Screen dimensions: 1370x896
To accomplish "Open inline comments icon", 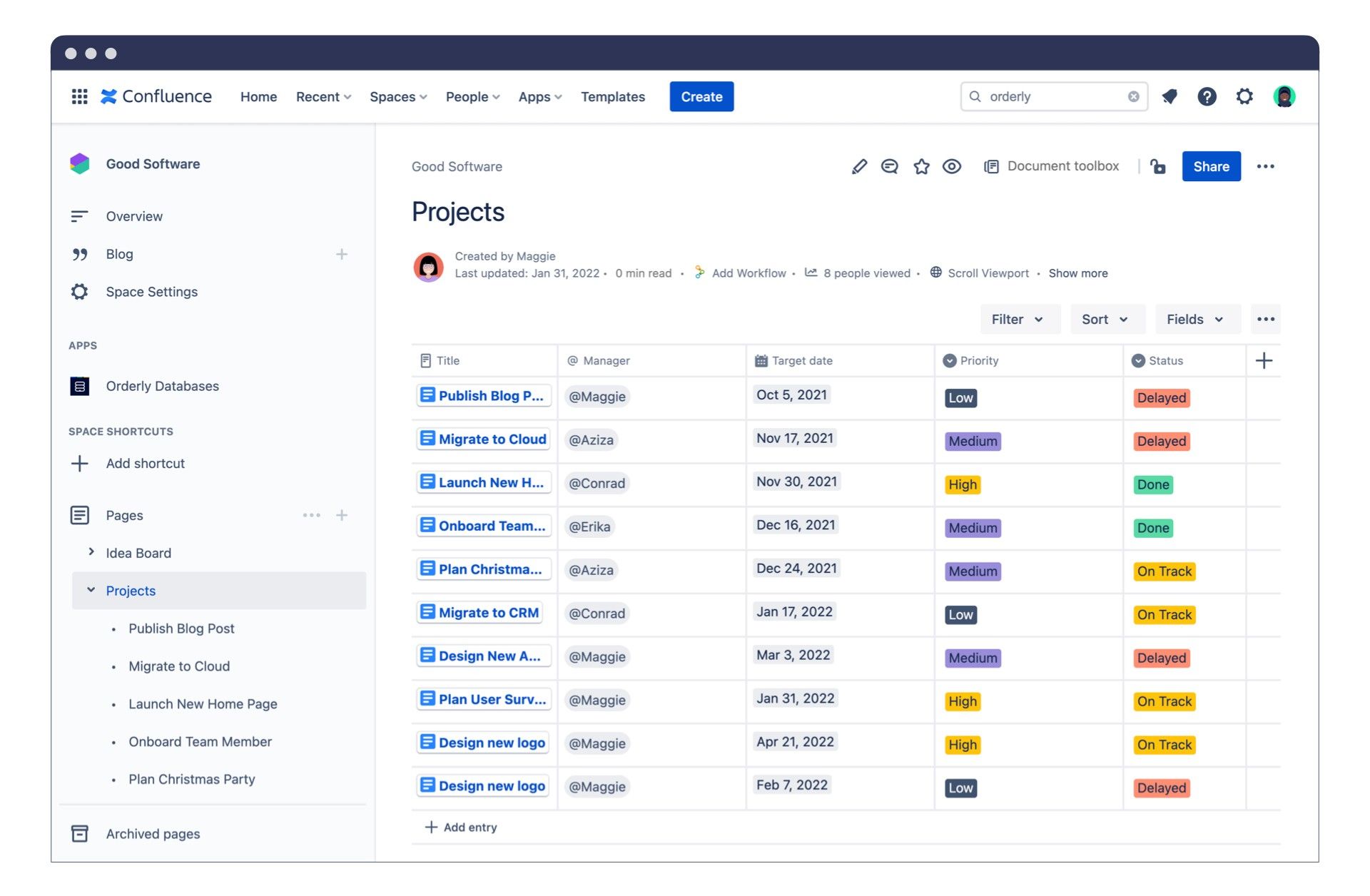I will point(889,166).
